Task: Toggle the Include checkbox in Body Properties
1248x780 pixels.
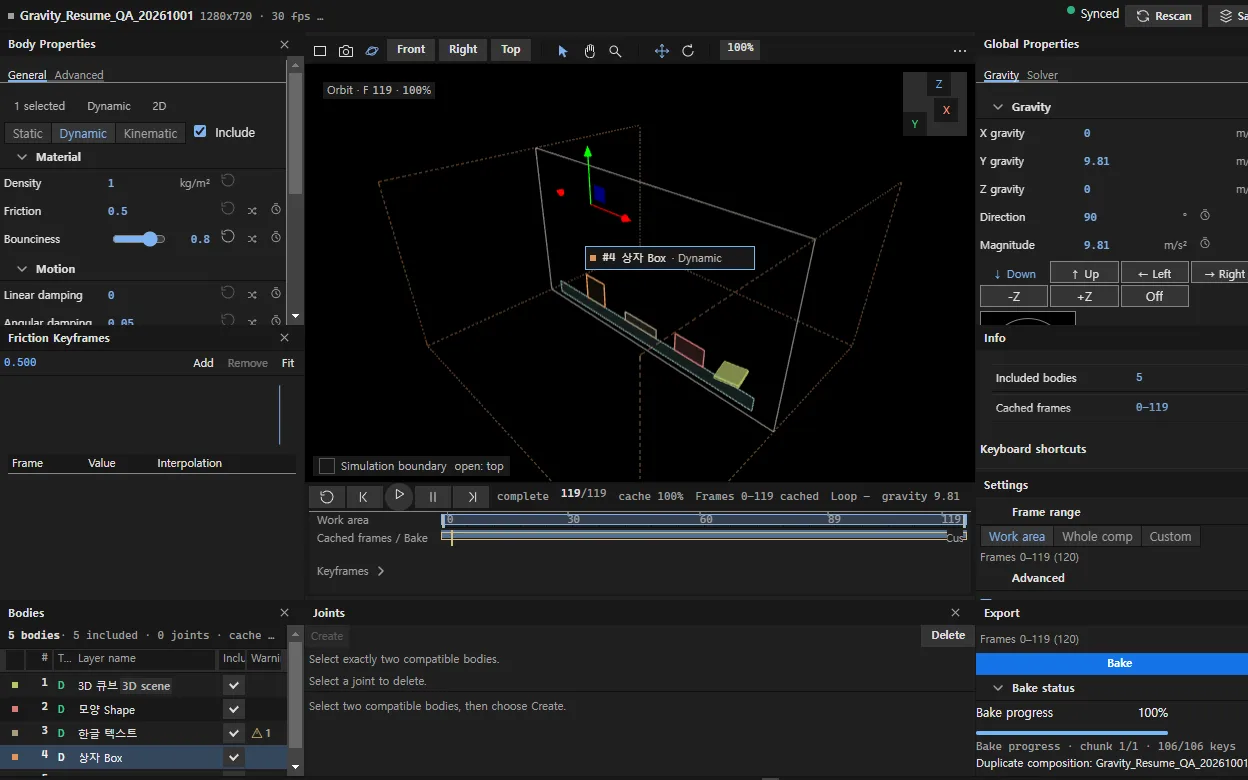Action: click(x=200, y=132)
